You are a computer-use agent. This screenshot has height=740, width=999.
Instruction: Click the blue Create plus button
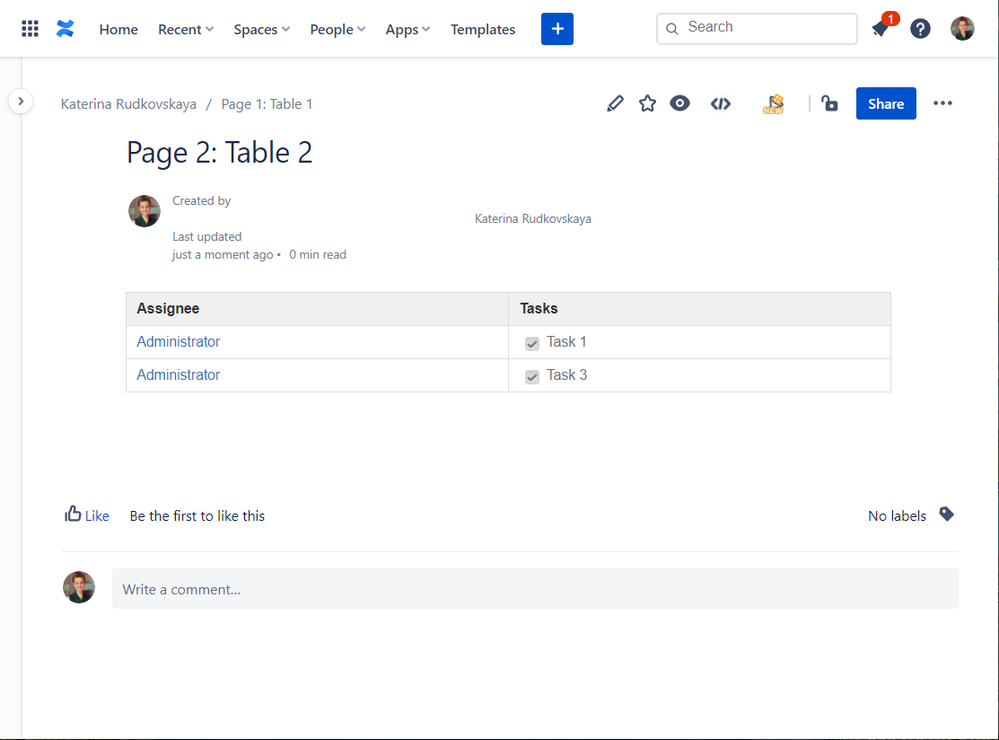click(x=557, y=29)
